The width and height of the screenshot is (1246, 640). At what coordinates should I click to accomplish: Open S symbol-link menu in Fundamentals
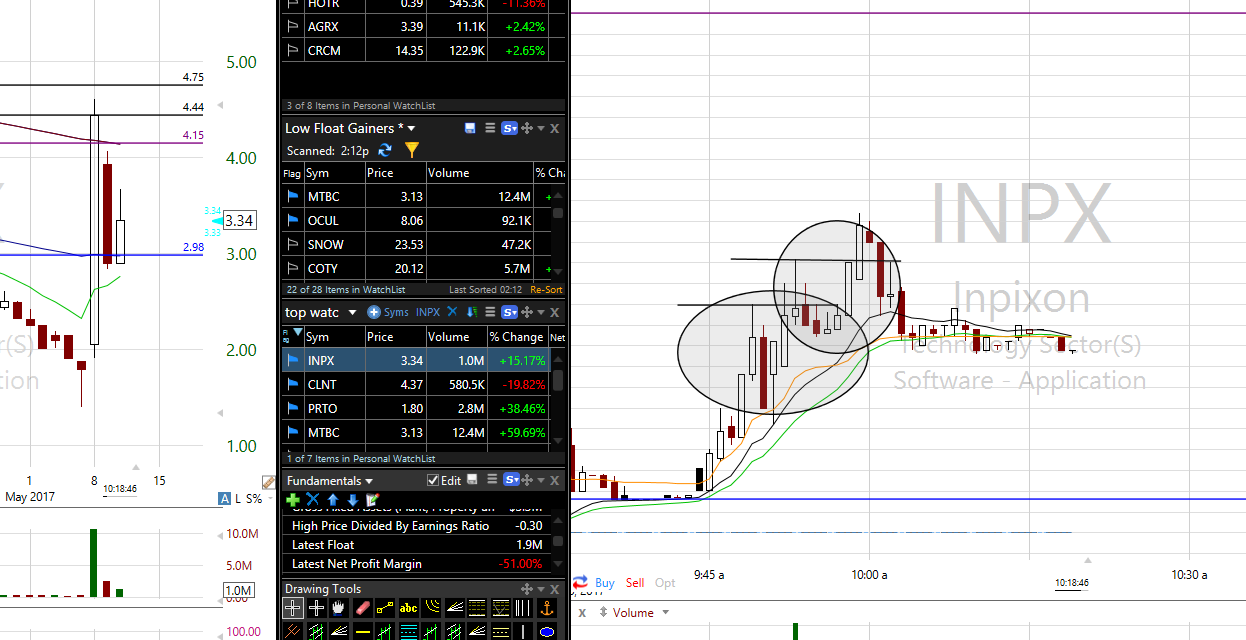(x=511, y=480)
